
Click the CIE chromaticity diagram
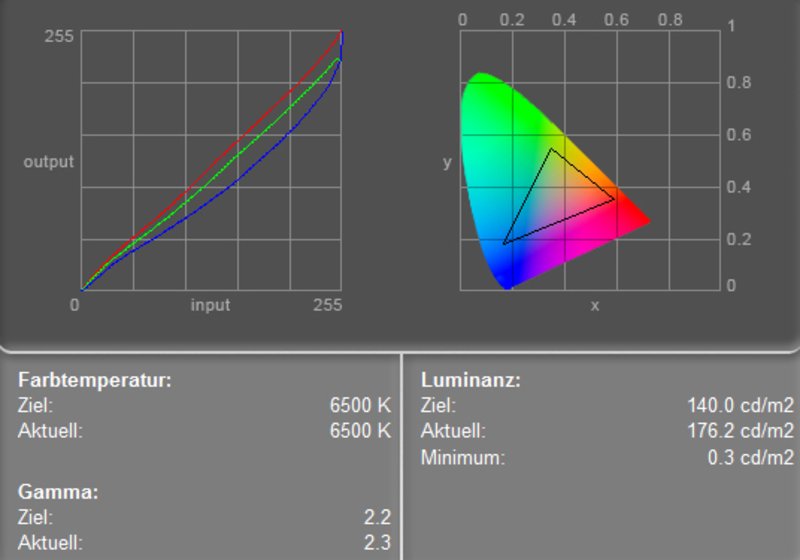pos(590,161)
